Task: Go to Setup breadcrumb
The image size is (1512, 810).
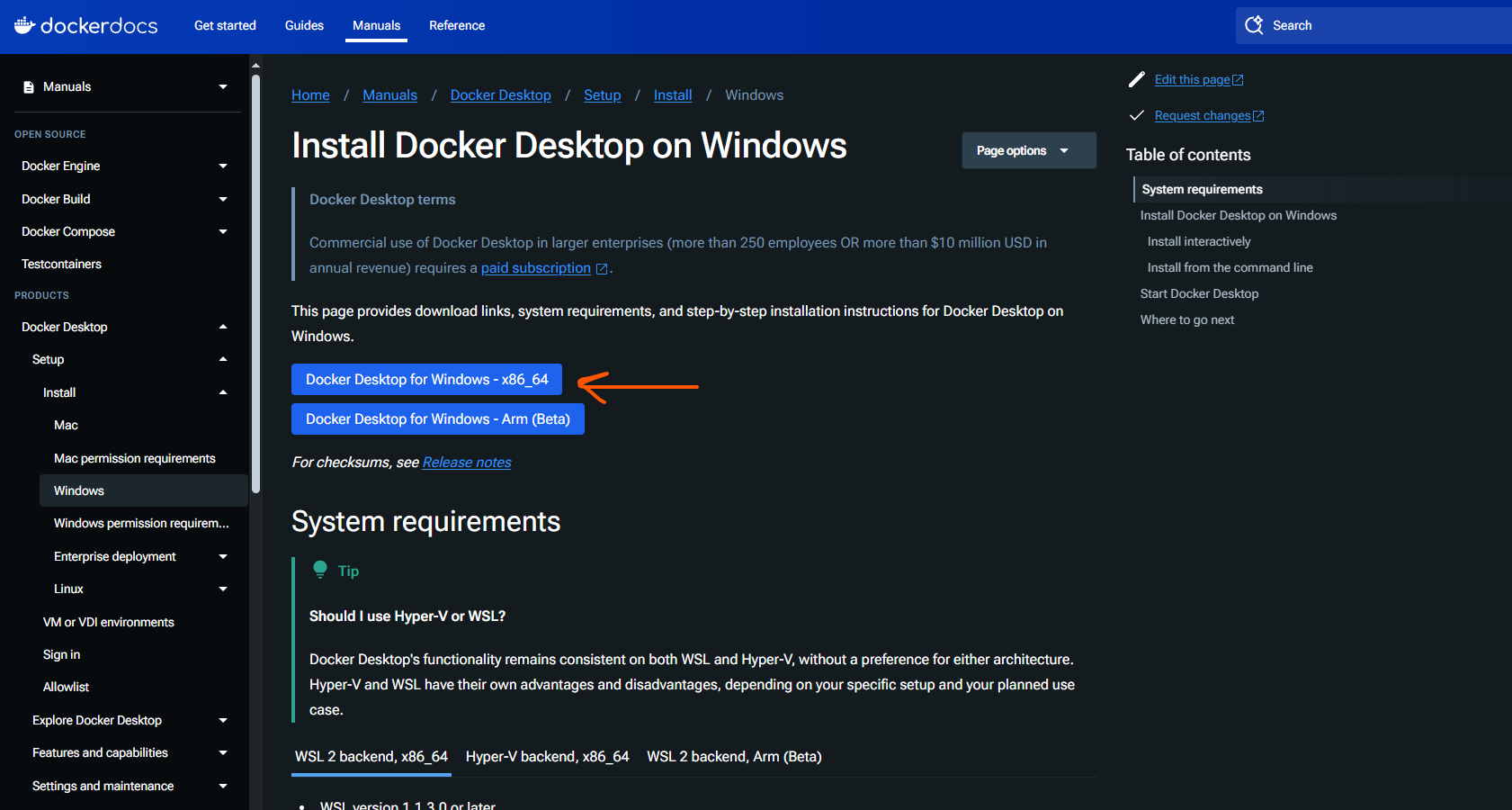Action: coord(603,95)
